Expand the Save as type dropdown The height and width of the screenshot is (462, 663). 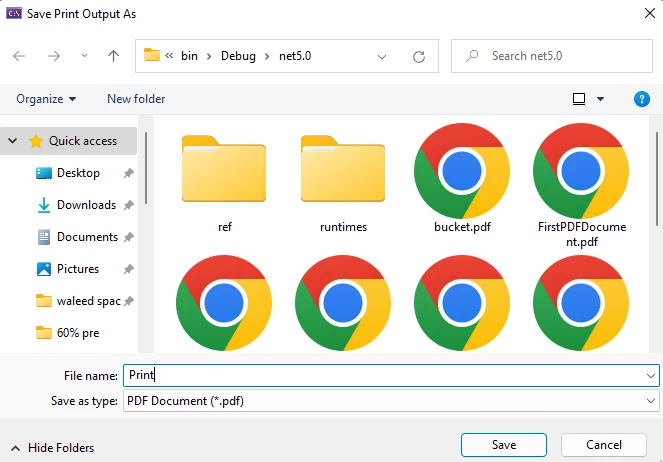click(651, 401)
